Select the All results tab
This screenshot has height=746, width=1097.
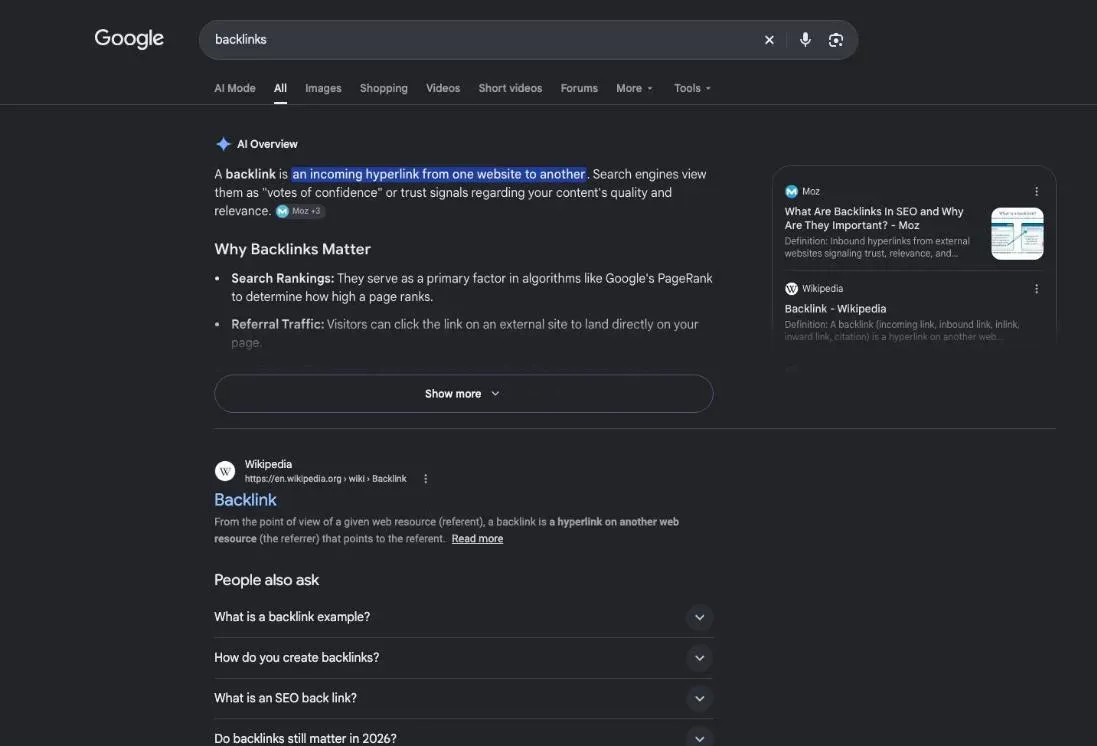point(280,88)
